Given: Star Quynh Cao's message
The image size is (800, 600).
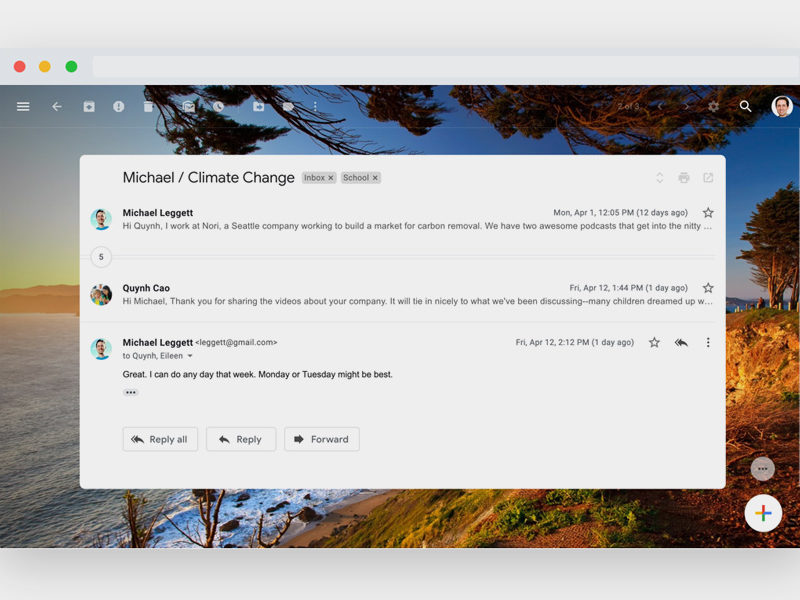Looking at the screenshot, I should click(708, 288).
